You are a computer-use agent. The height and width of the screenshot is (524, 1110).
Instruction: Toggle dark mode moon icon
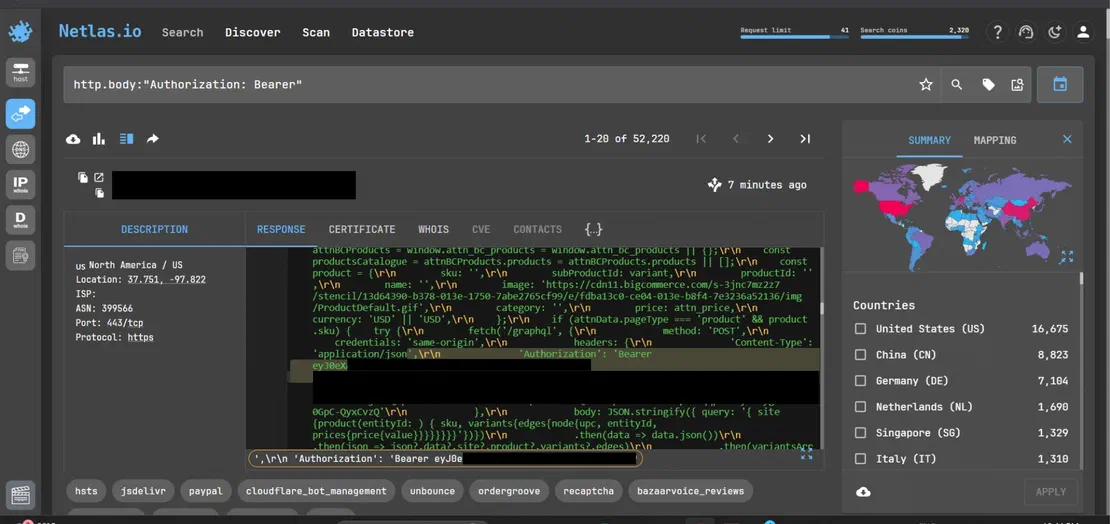point(1055,32)
